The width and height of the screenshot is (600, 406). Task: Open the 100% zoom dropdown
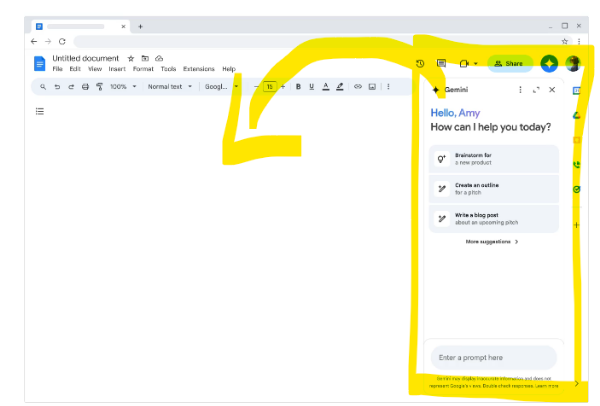[123, 87]
